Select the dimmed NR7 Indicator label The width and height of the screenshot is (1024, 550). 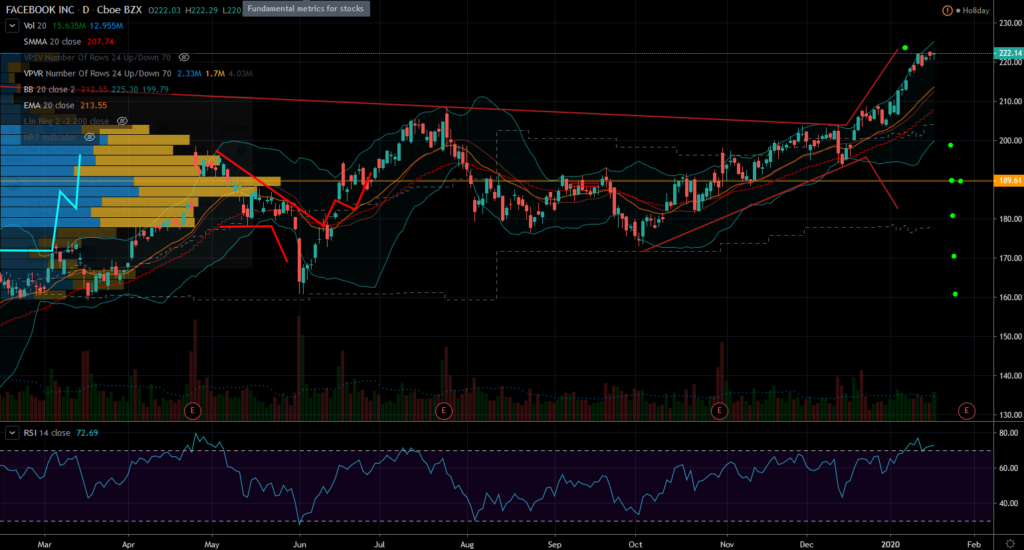pyautogui.click(x=50, y=137)
